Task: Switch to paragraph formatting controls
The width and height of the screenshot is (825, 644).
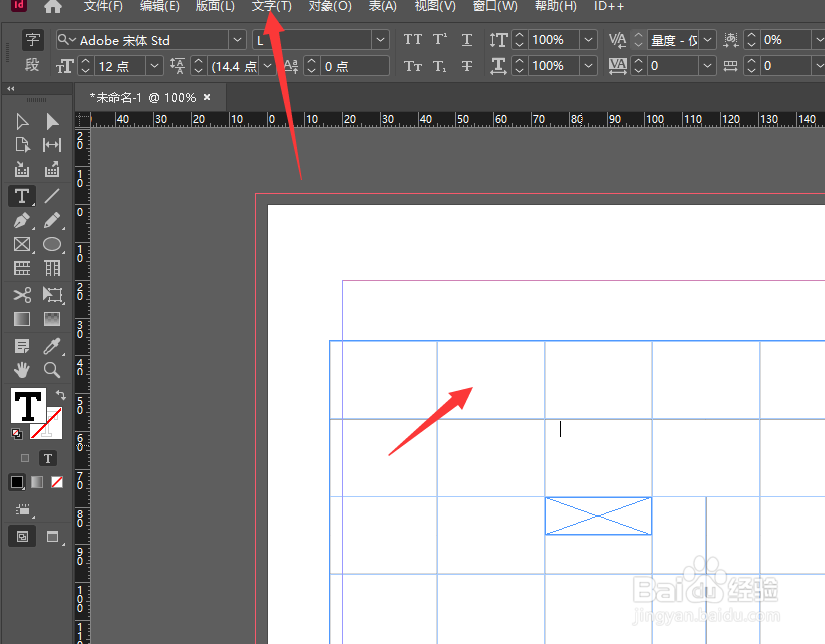Action: click(33, 65)
